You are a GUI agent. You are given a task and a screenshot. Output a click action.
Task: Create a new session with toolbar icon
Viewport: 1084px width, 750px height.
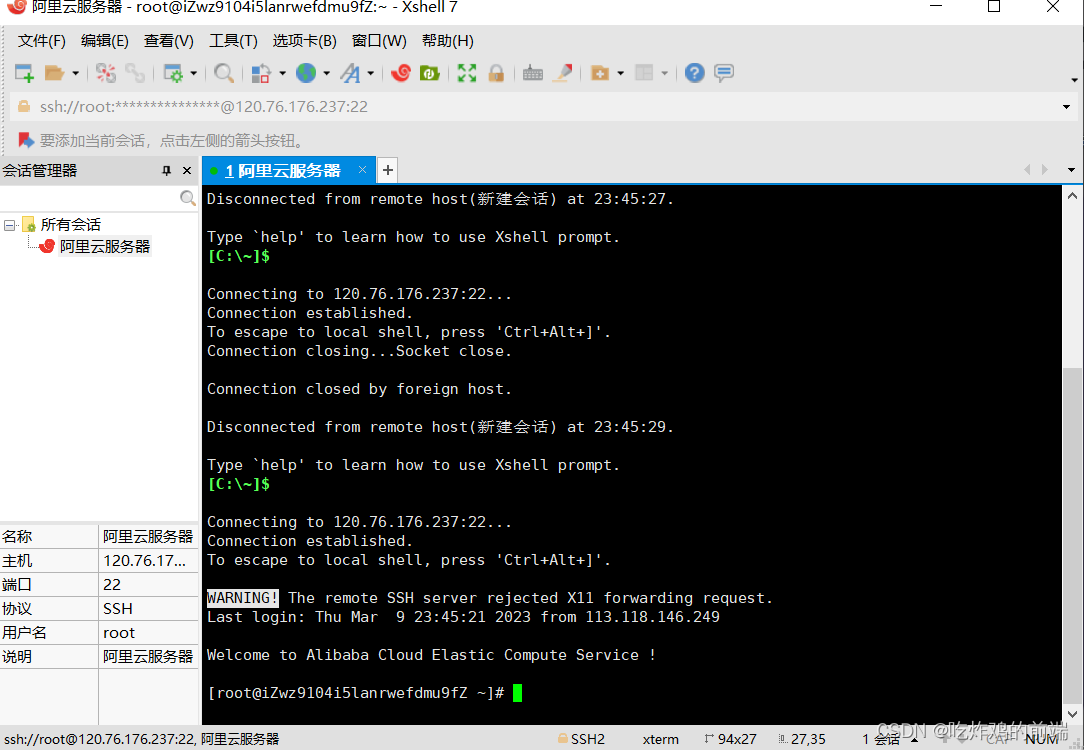[24, 73]
